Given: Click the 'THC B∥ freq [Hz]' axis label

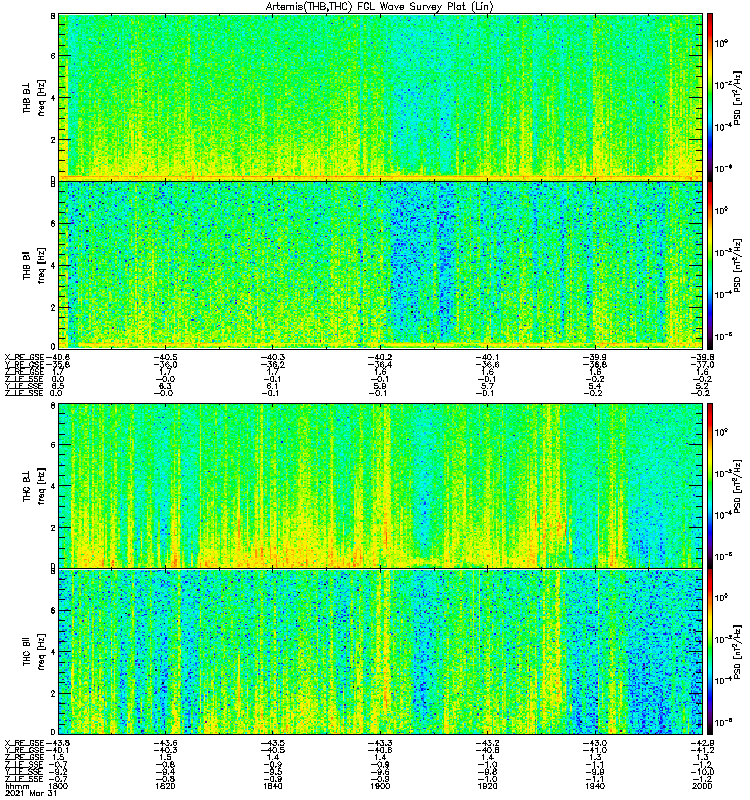Looking at the screenshot, I should (34, 652).
